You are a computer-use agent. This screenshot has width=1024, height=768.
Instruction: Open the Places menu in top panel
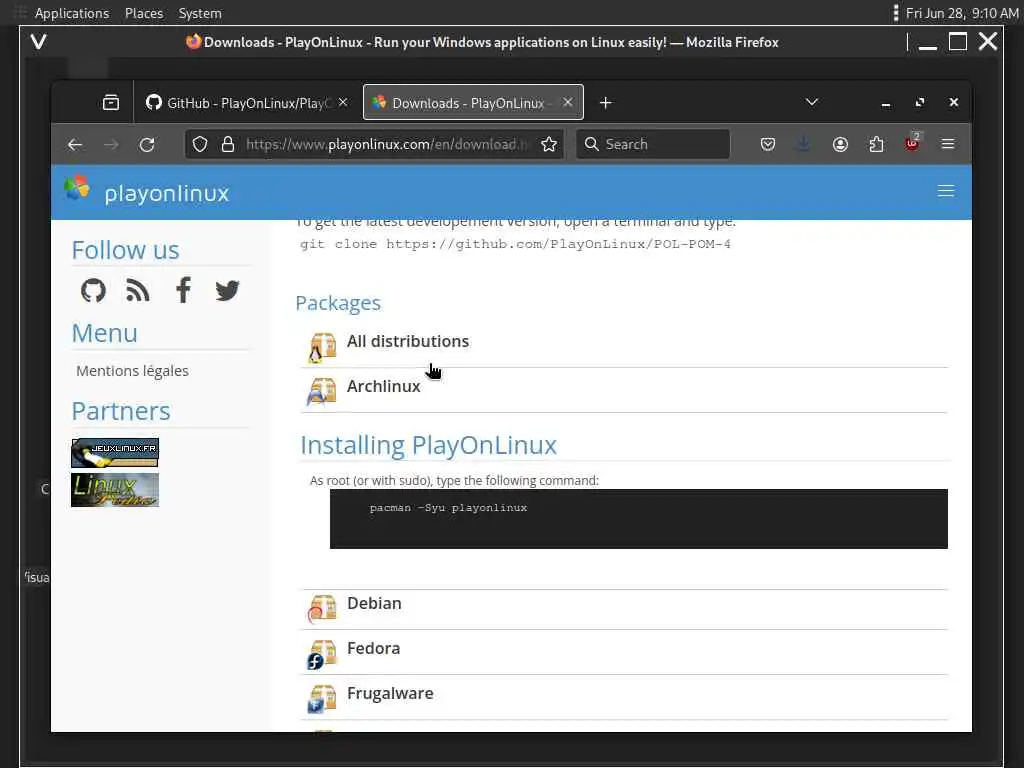pos(144,13)
